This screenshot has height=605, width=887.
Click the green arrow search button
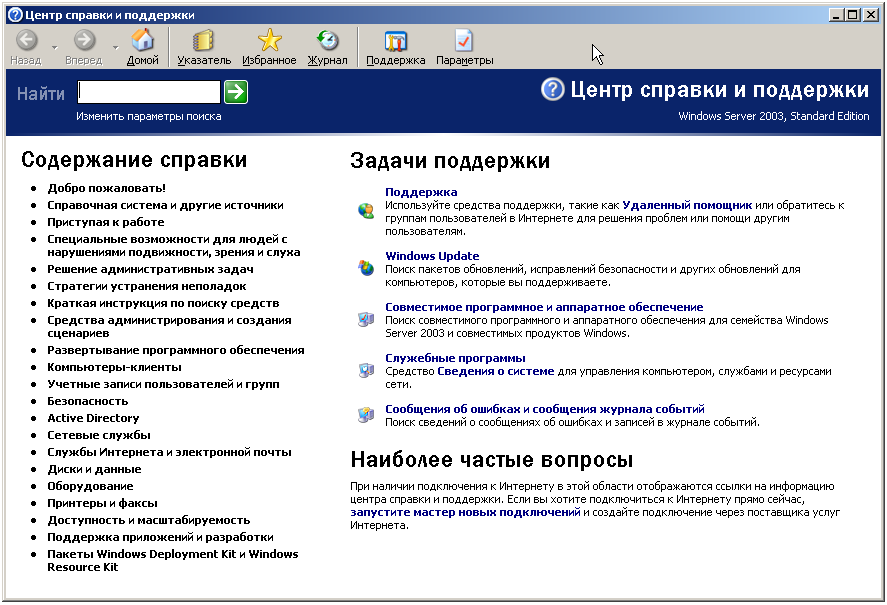(x=236, y=92)
